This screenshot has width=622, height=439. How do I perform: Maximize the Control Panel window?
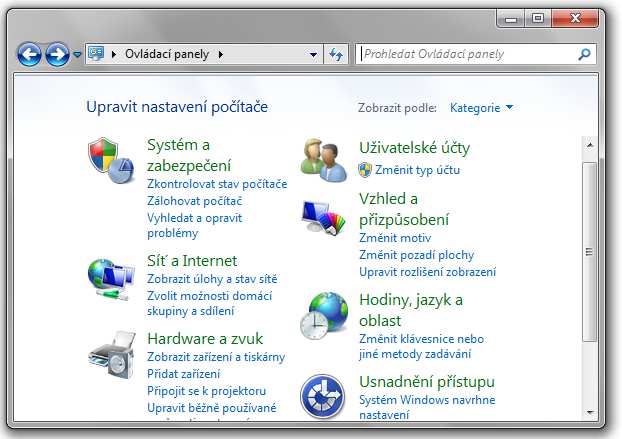(x=538, y=19)
